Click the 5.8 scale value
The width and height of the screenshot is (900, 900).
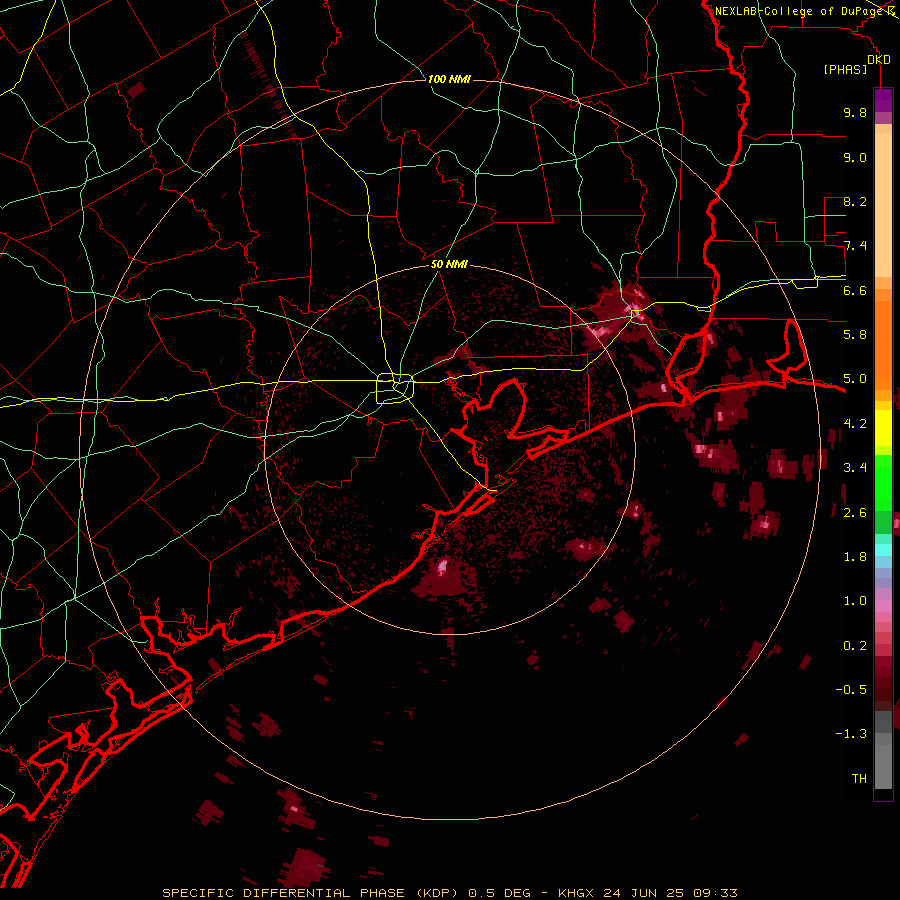855,335
